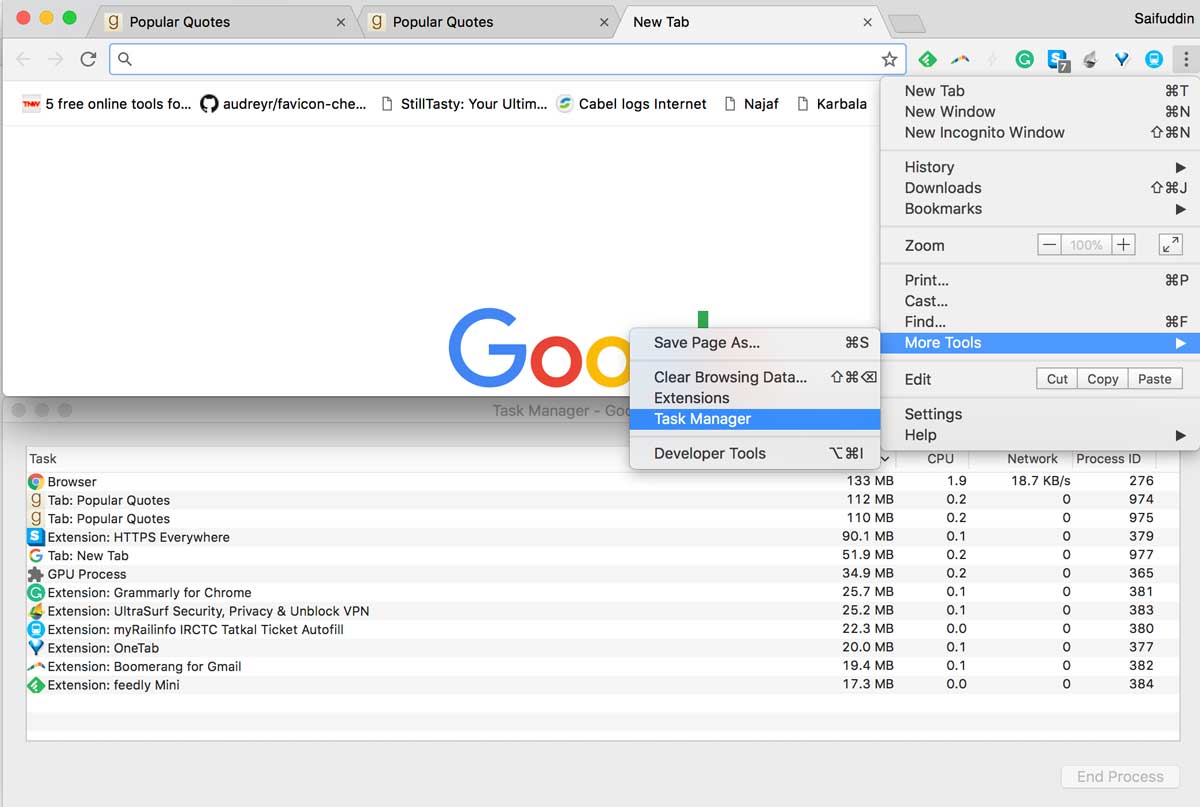Image resolution: width=1200 pixels, height=807 pixels.
Task: Click the browser forward arrow
Action: click(56, 59)
